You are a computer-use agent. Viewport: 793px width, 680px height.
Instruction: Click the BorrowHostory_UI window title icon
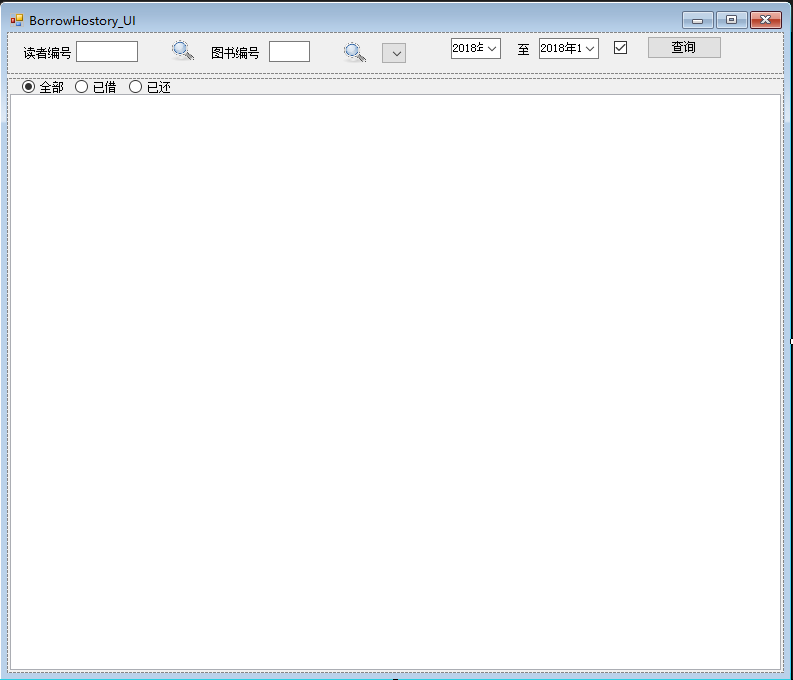17,20
